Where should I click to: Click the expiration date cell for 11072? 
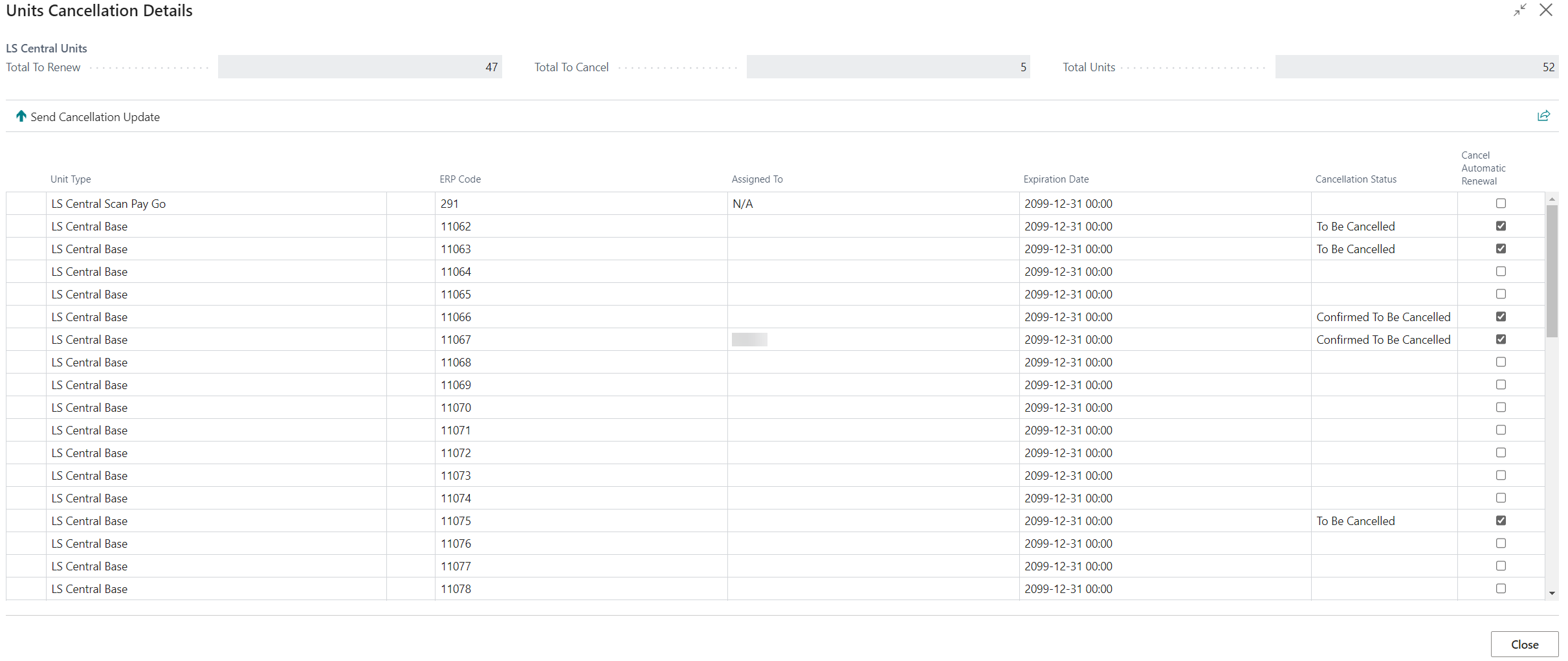(1165, 453)
